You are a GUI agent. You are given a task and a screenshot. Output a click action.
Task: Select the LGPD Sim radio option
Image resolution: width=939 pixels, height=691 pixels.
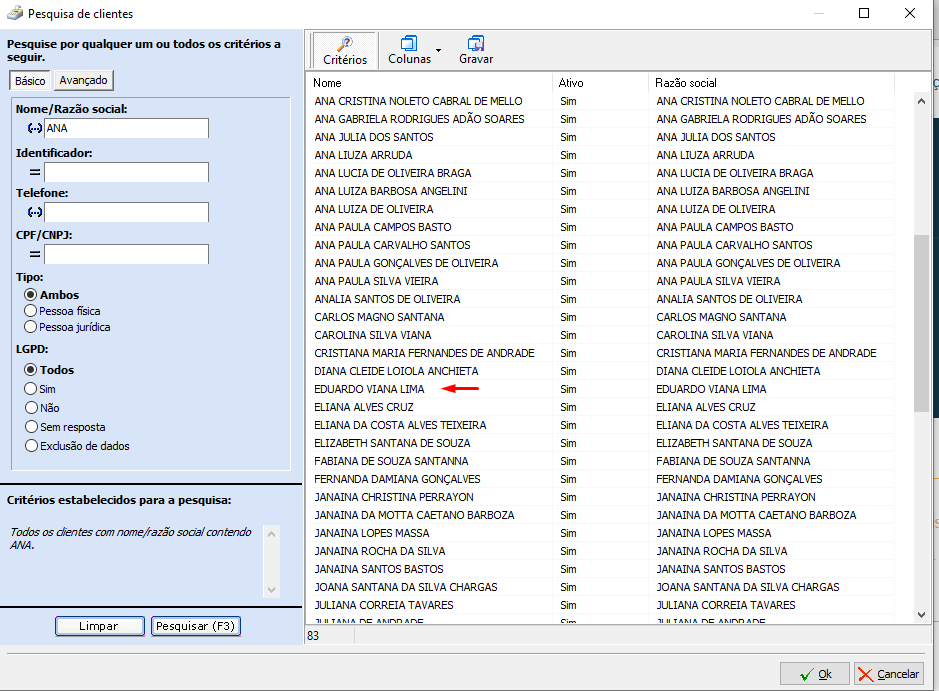[31, 389]
